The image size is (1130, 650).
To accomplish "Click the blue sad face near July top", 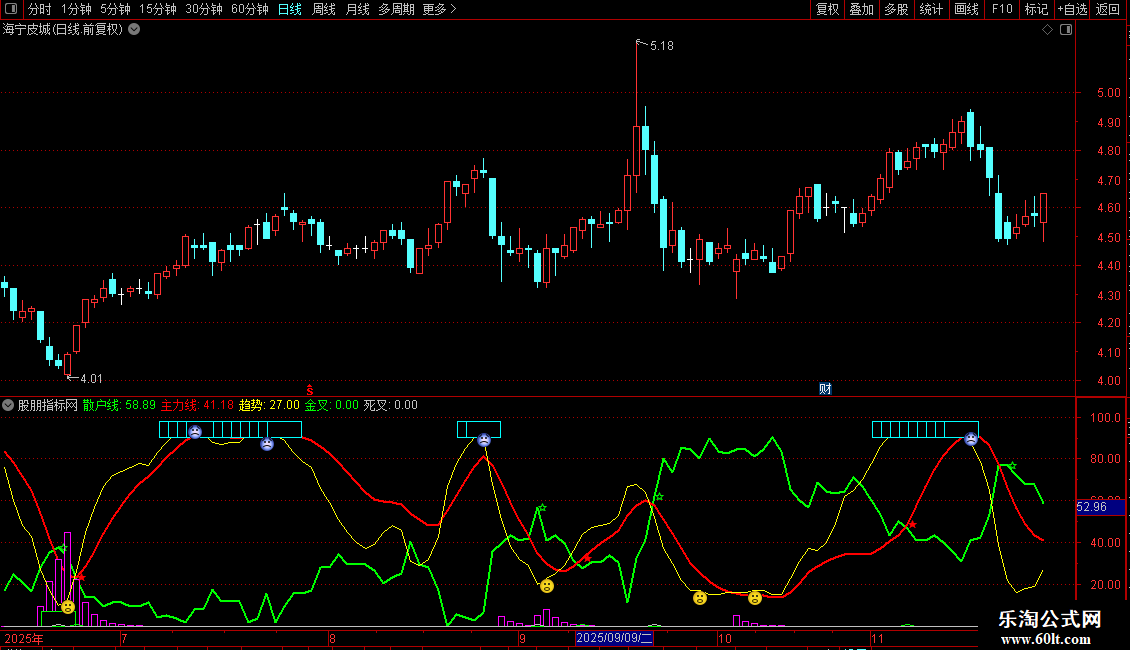I will tap(195, 432).
